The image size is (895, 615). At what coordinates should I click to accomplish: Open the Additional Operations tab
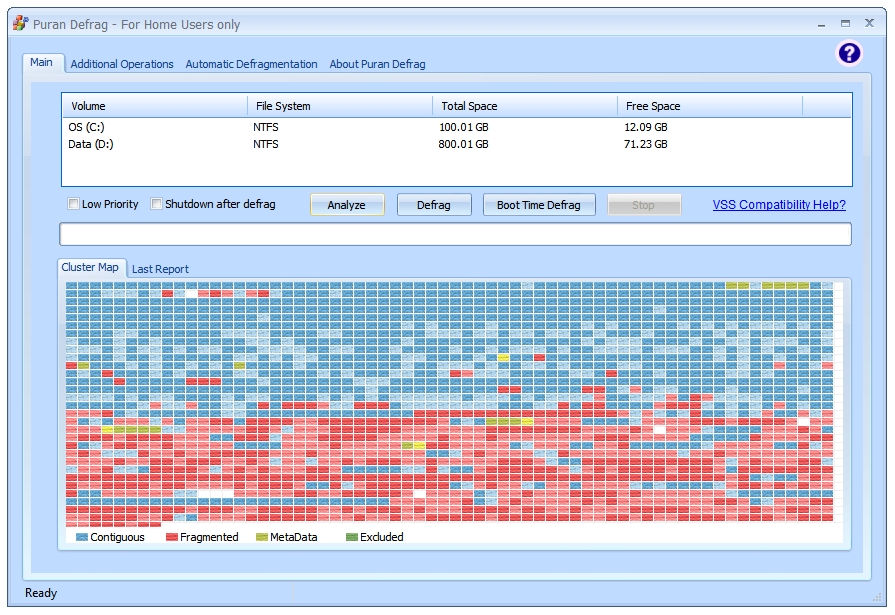122,64
